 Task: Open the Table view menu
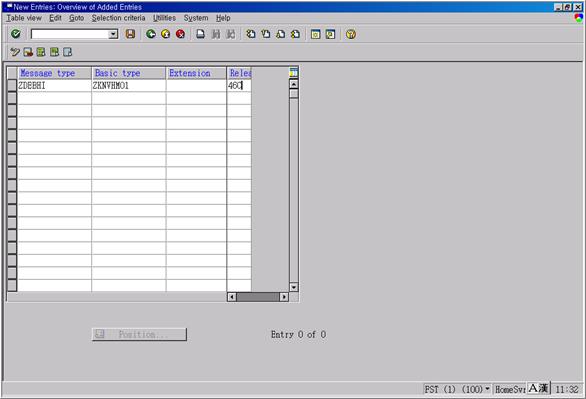point(24,18)
